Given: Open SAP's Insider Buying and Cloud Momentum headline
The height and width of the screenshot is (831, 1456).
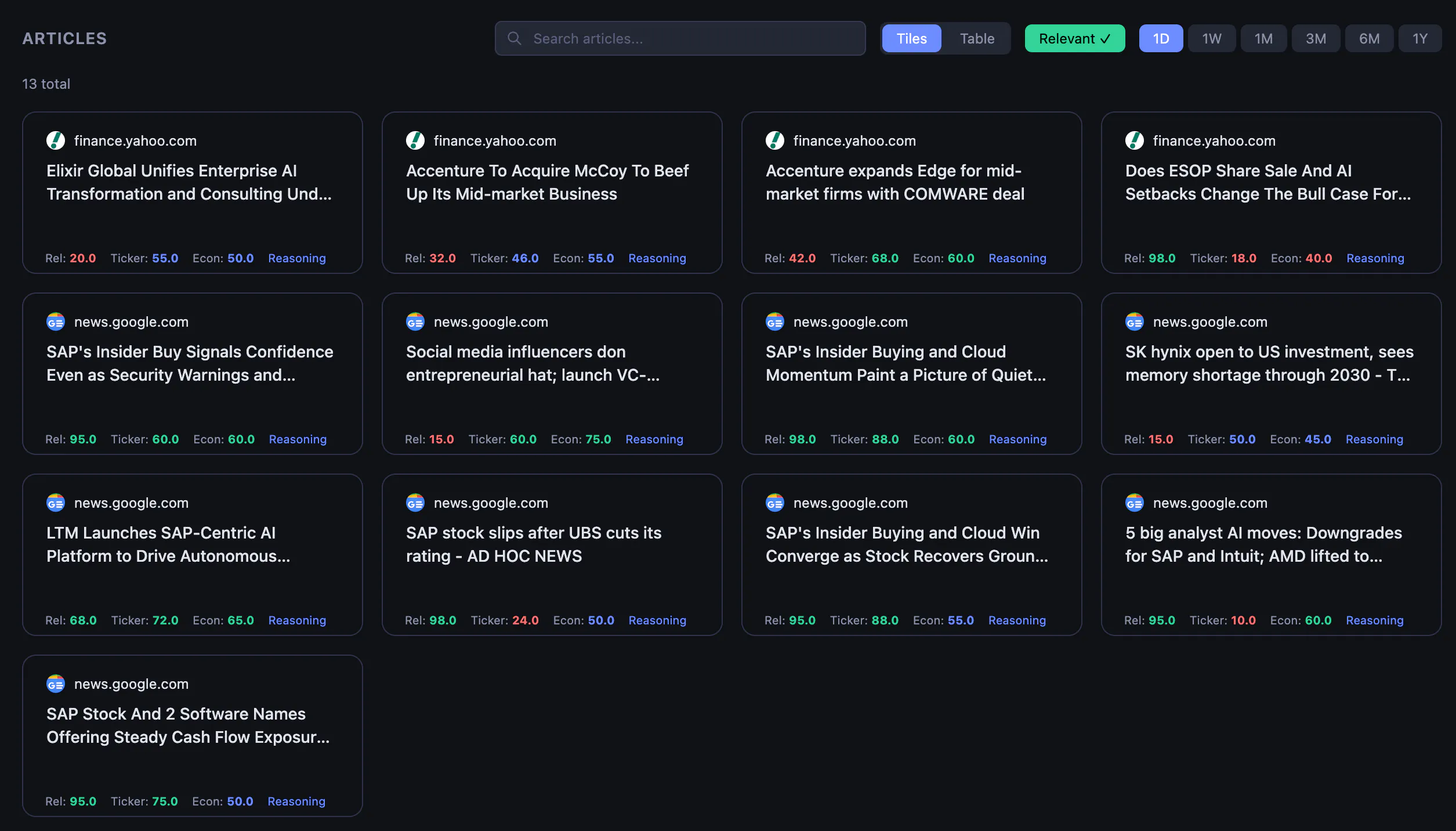Looking at the screenshot, I should [x=906, y=363].
